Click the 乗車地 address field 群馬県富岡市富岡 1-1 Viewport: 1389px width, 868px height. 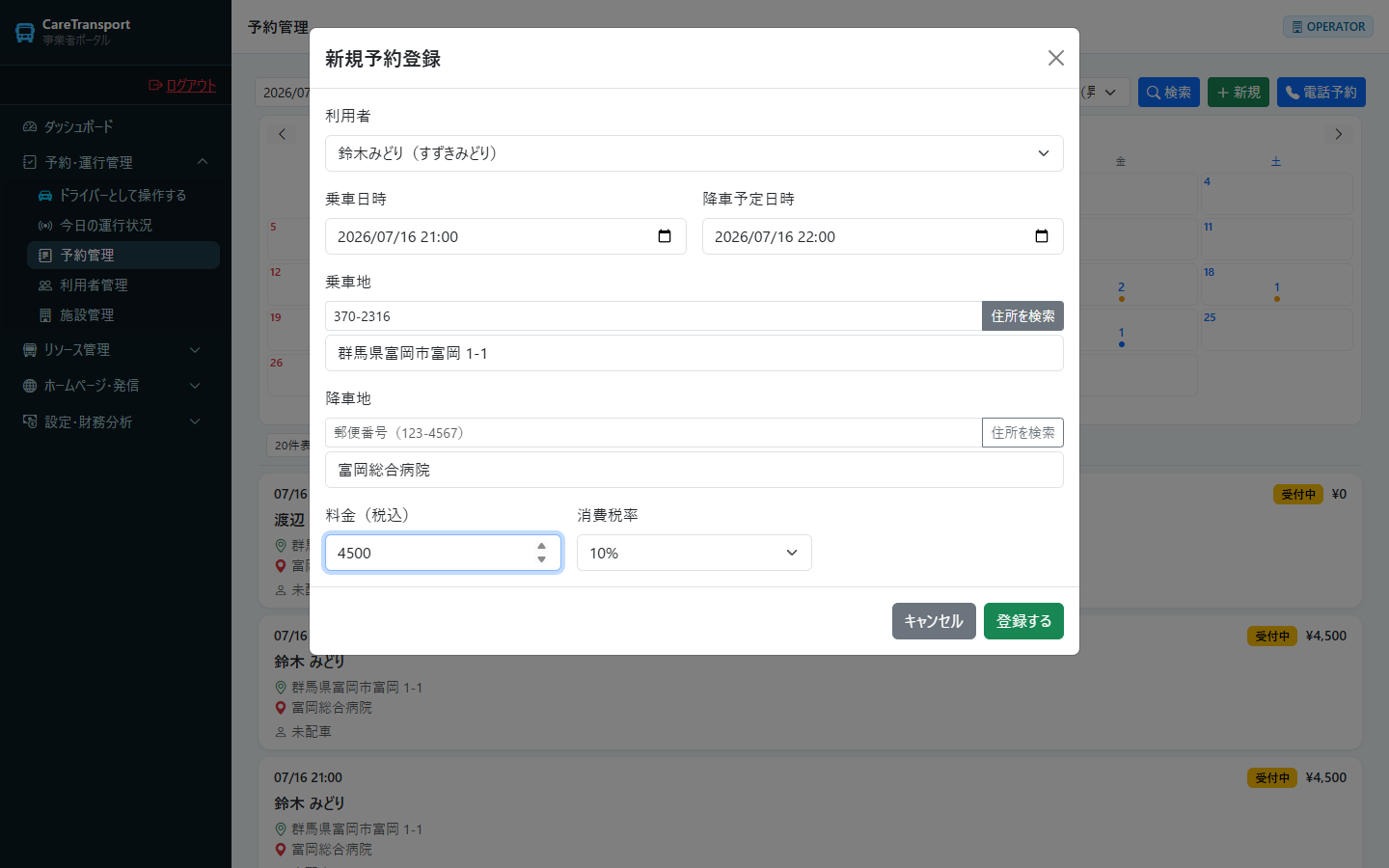pos(694,353)
